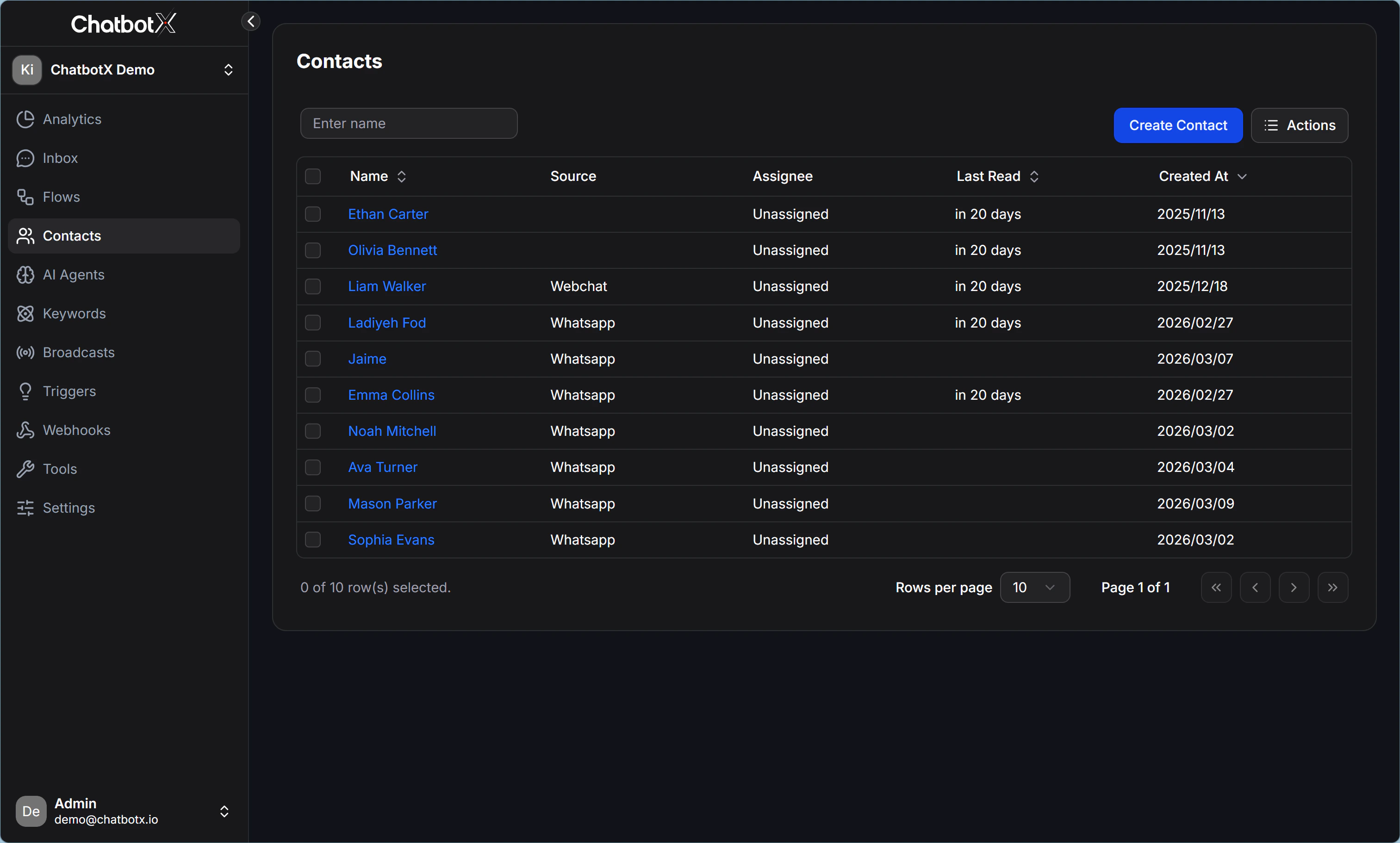Viewport: 1400px width, 843px height.
Task: Click the Analytics pie chart icon
Action: tap(25, 119)
